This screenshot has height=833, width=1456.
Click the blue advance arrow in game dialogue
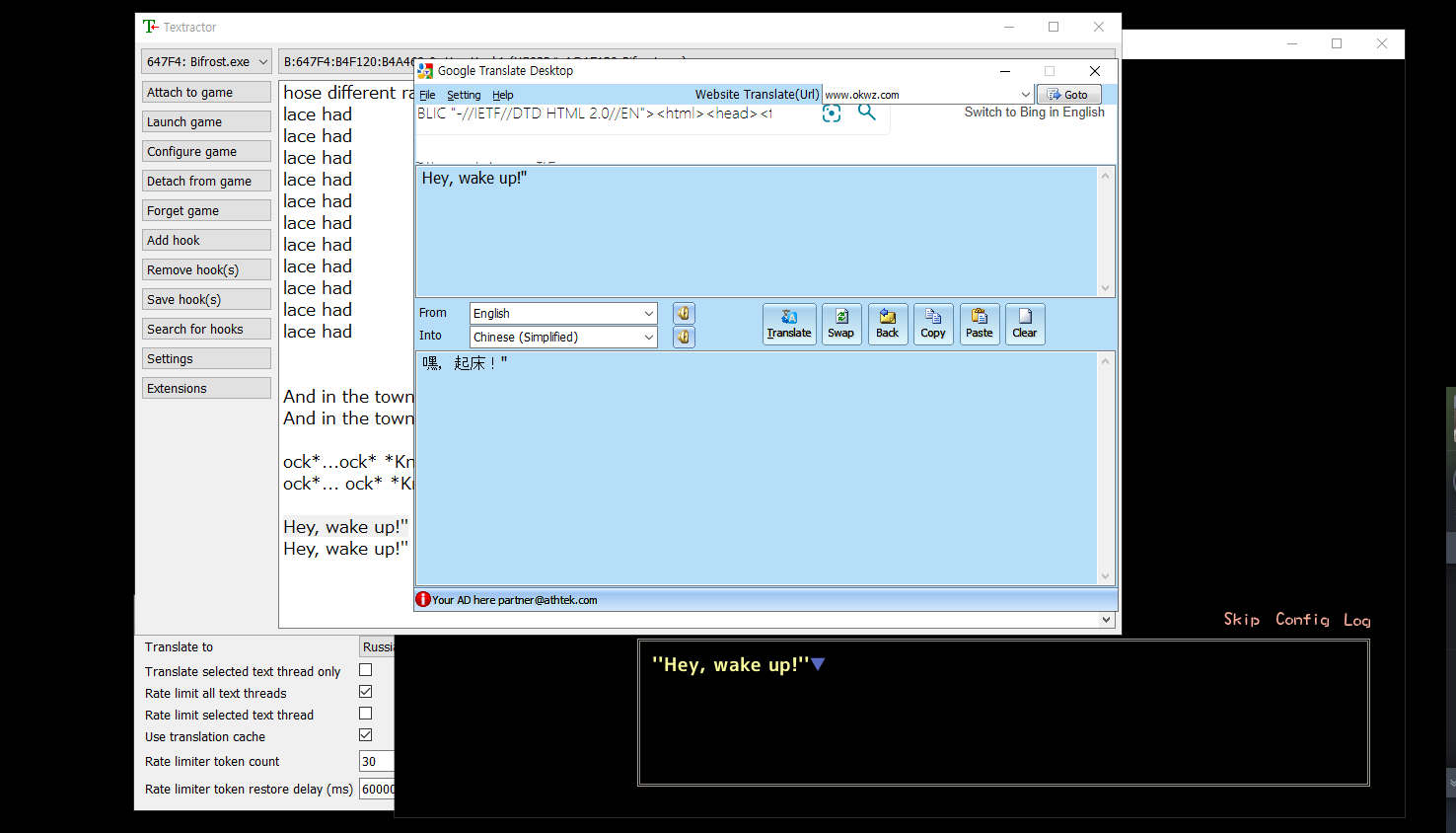pos(818,664)
